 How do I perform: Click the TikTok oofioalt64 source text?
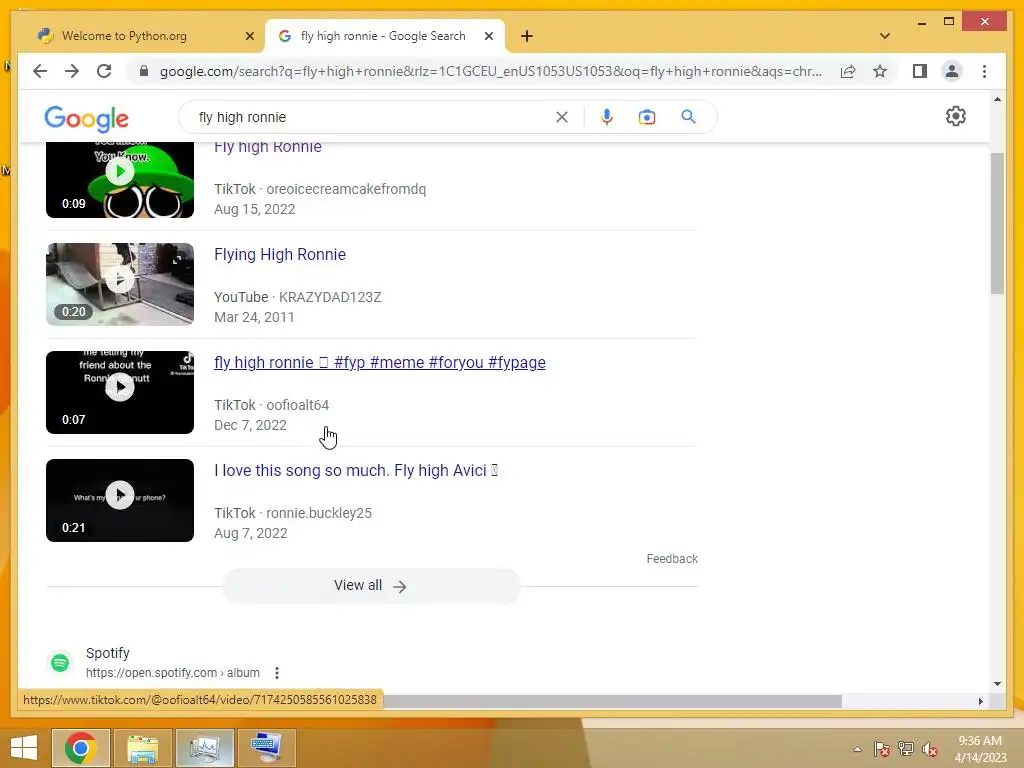point(272,405)
